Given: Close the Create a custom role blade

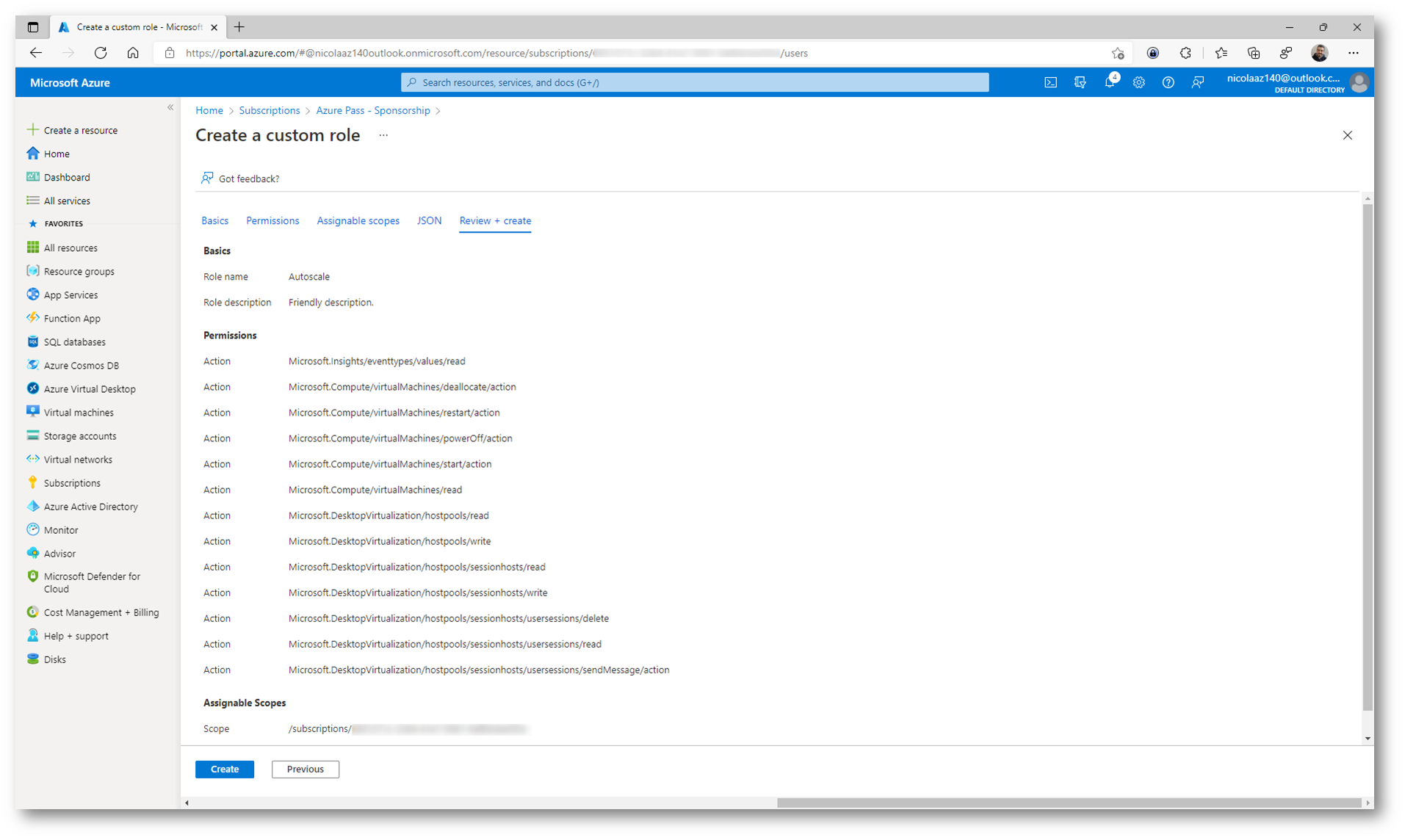Looking at the screenshot, I should (x=1347, y=135).
